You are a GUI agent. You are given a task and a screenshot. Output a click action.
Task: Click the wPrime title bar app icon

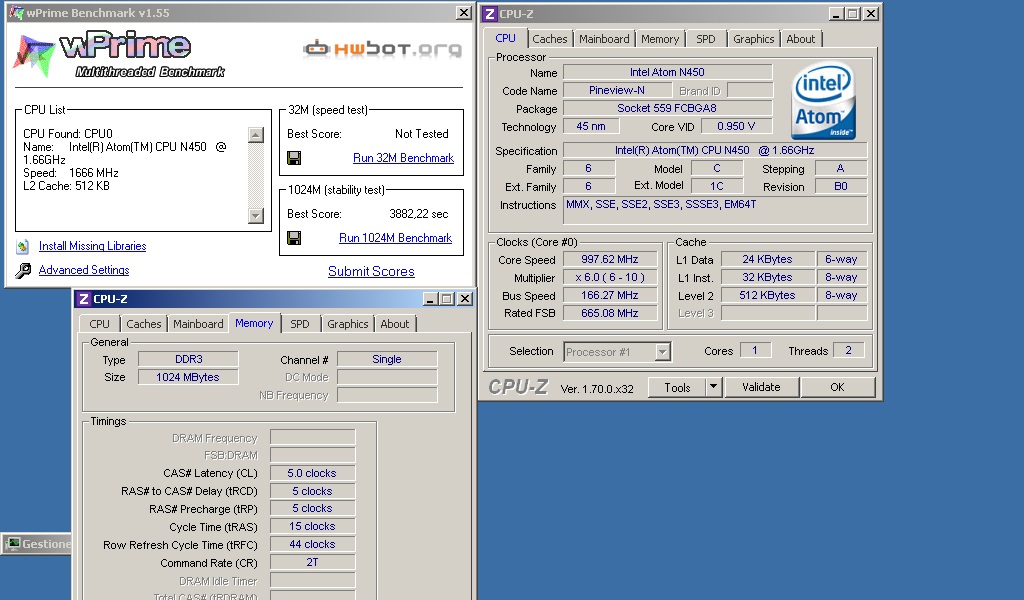[16, 12]
